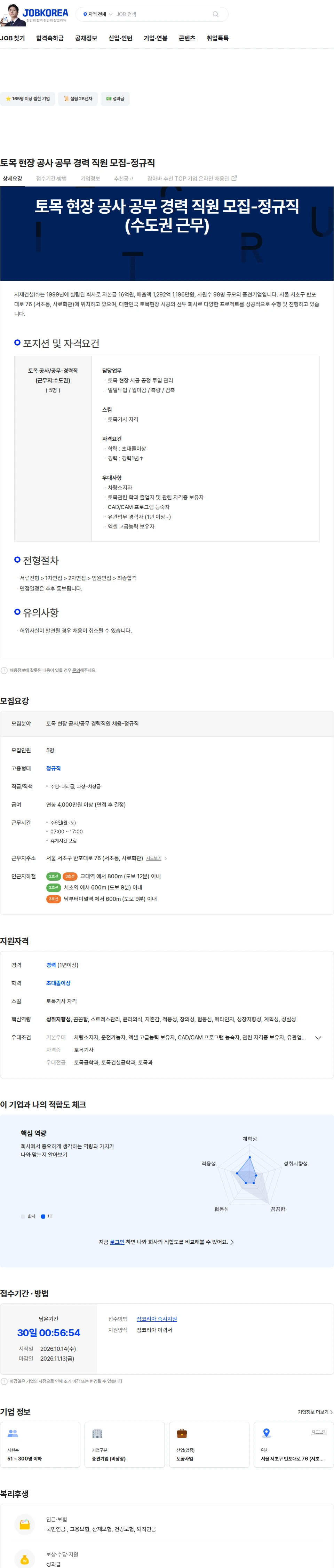
Task: Open the JOBKOREA logo home link
Action: point(46,13)
